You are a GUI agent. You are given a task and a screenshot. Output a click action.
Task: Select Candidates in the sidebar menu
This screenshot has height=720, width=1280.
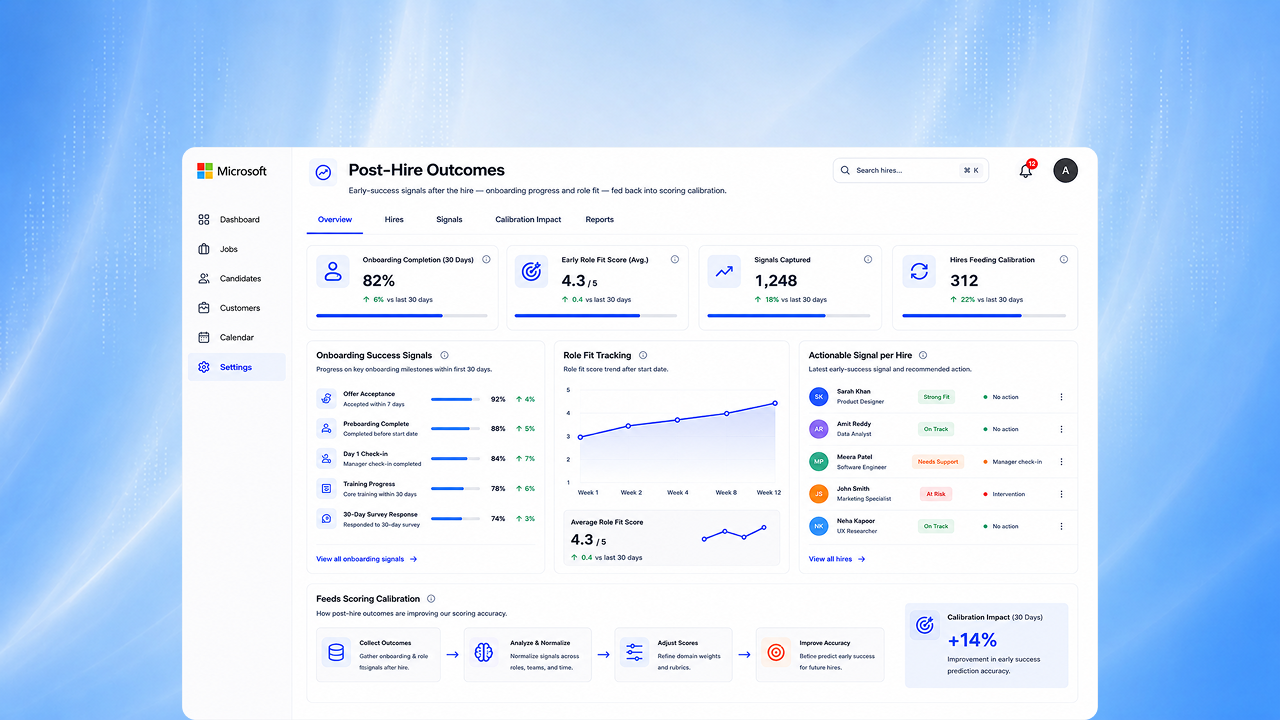tap(237, 278)
